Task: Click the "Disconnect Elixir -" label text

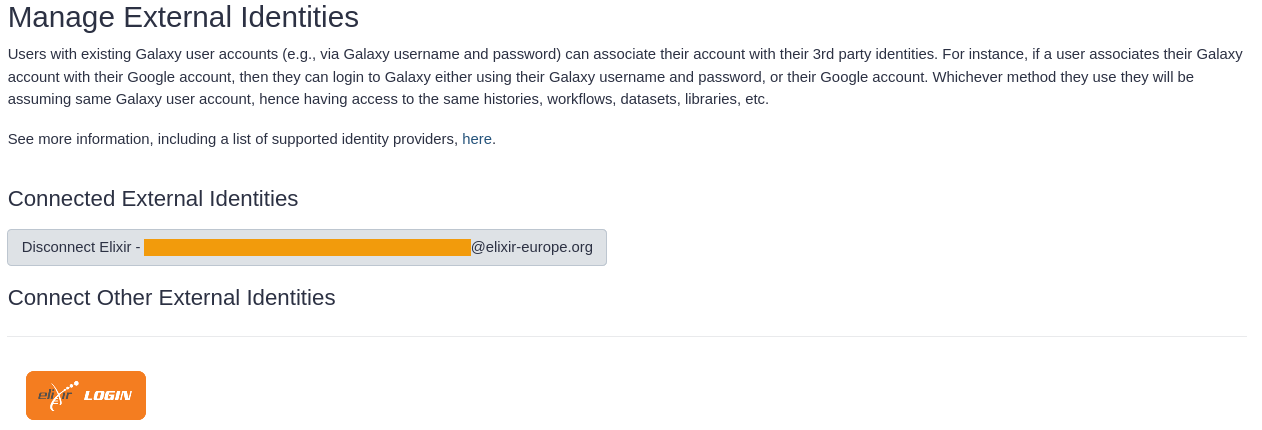Action: tap(81, 247)
